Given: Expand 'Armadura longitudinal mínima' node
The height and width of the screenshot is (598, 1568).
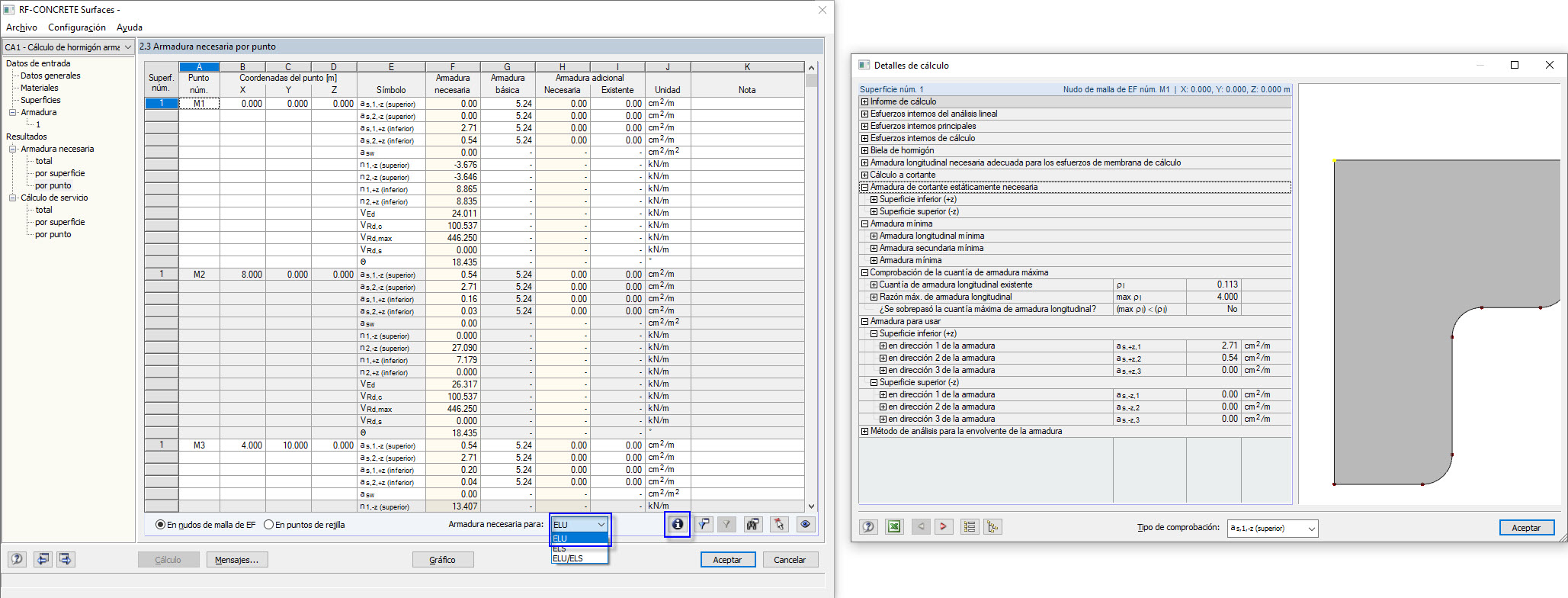Looking at the screenshot, I should (874, 236).
